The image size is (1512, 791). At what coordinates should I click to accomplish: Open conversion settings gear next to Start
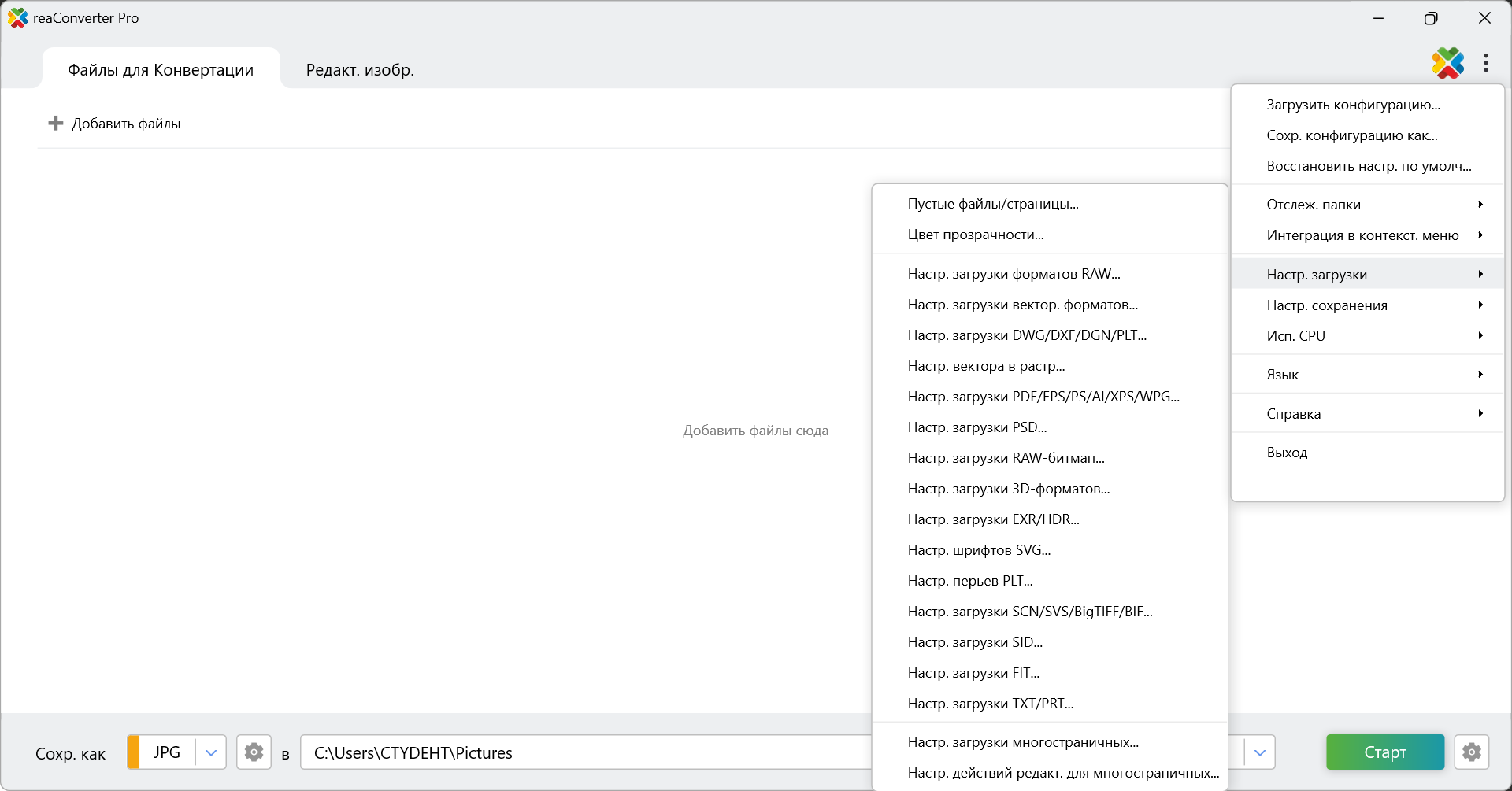1471,752
